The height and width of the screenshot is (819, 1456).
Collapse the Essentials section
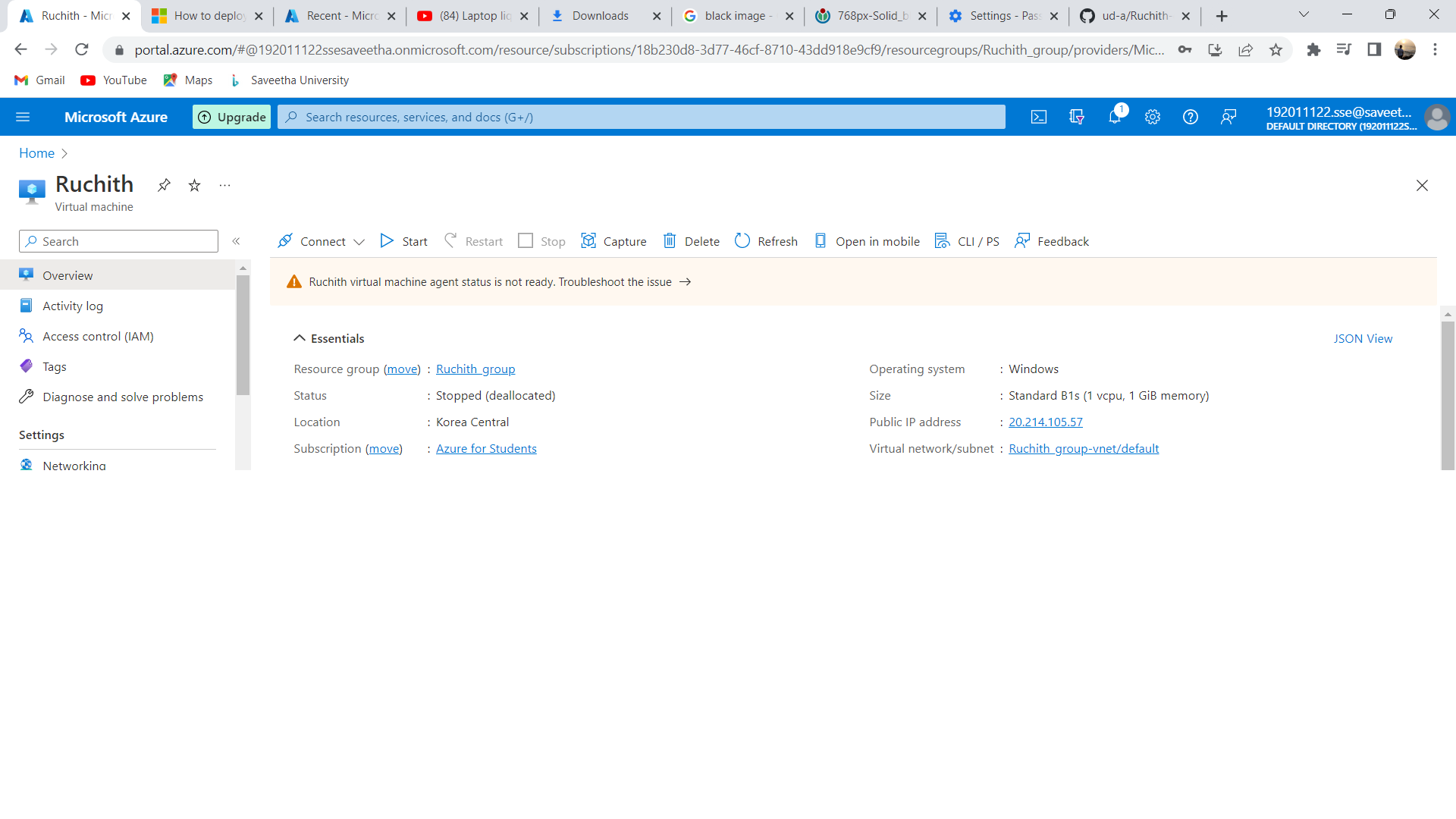pos(300,338)
